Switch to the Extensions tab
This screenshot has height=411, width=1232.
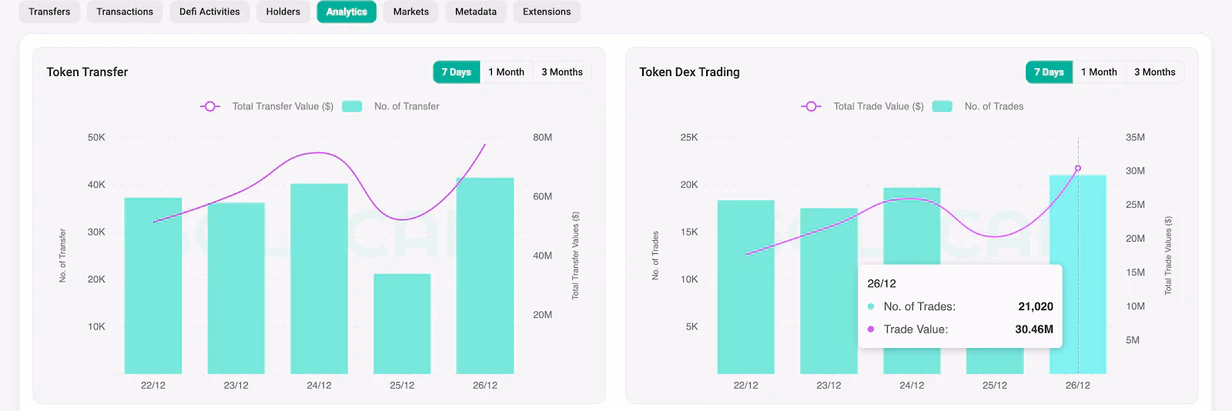pos(547,12)
